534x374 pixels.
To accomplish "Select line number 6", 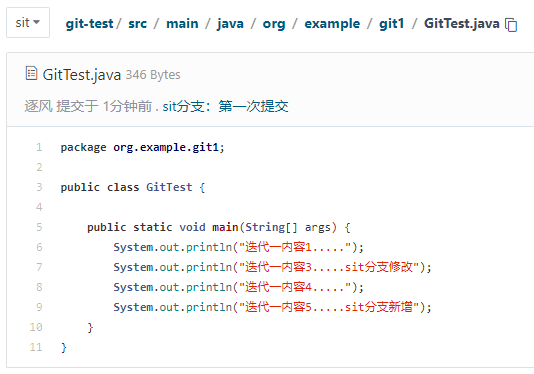I will pos(39,247).
